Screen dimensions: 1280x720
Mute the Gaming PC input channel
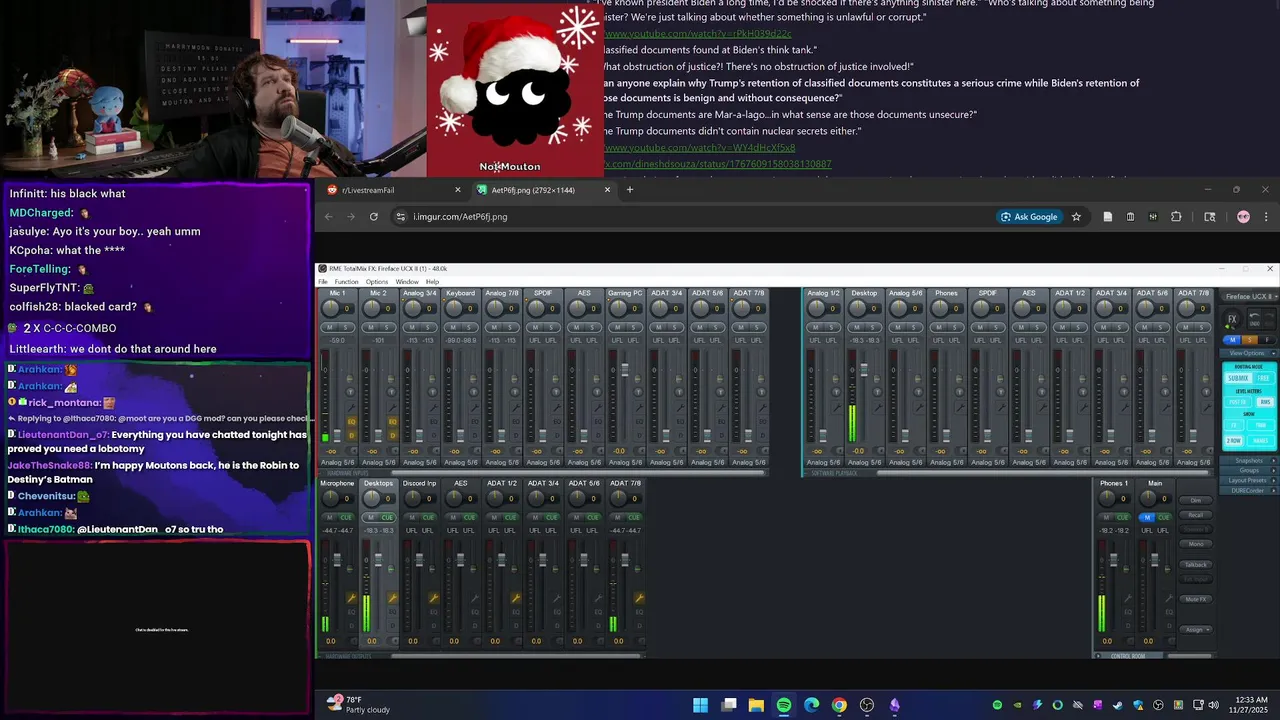point(617,327)
